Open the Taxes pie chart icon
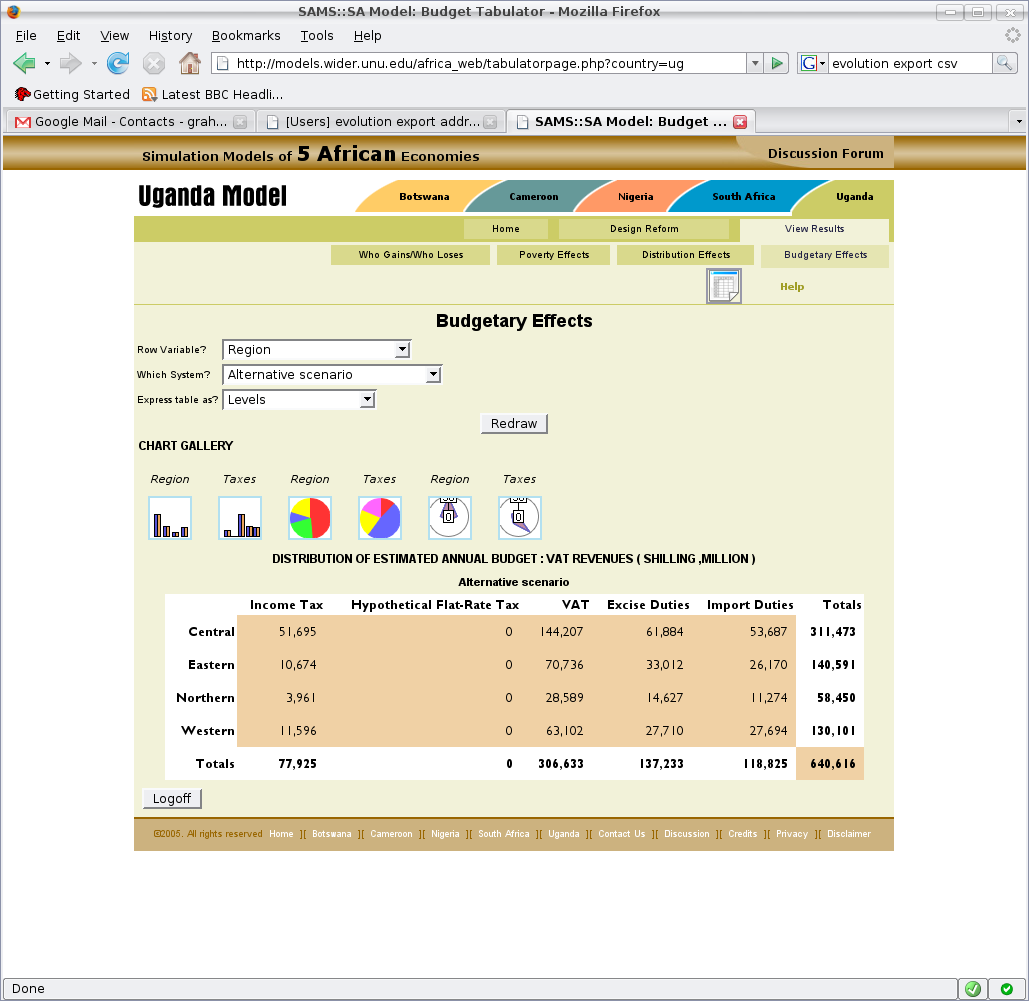Image resolution: width=1029 pixels, height=1001 pixels. pyautogui.click(x=379, y=518)
